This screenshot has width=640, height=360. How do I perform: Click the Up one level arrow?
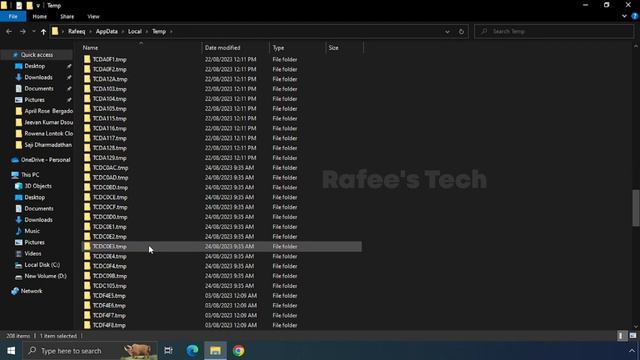tap(43, 31)
